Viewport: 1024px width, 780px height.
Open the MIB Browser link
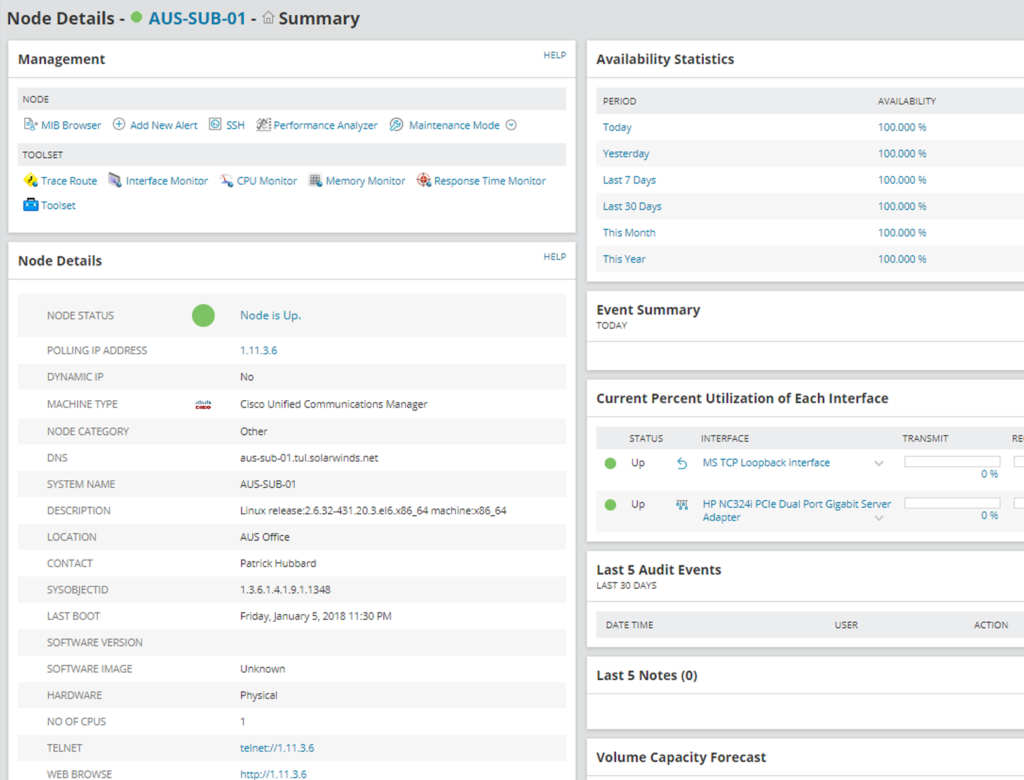click(x=71, y=125)
